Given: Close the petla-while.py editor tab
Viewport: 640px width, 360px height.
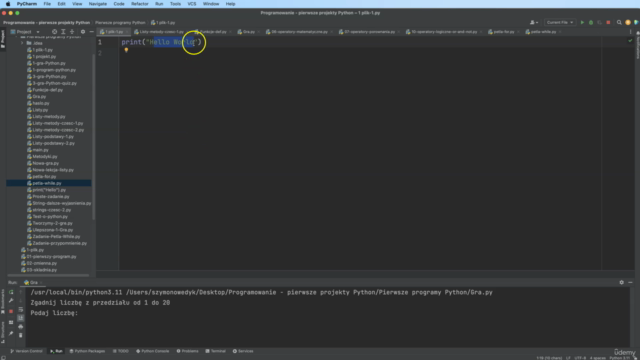Looking at the screenshot, I should [560, 31].
